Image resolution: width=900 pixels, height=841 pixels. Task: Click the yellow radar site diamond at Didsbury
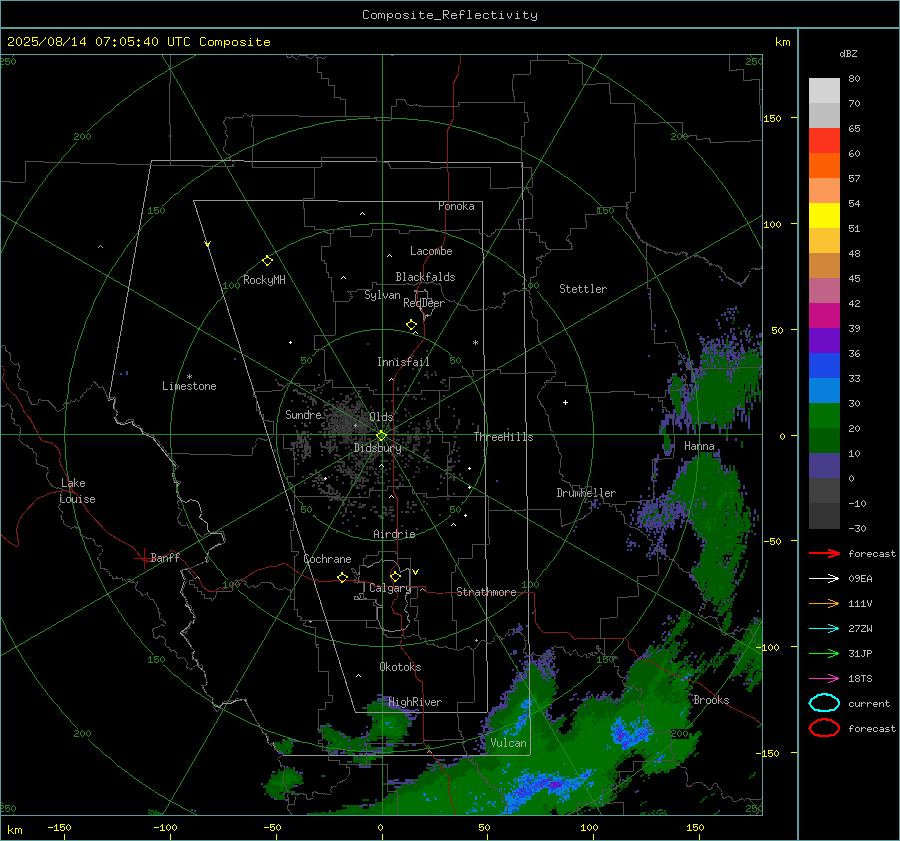pos(381,436)
